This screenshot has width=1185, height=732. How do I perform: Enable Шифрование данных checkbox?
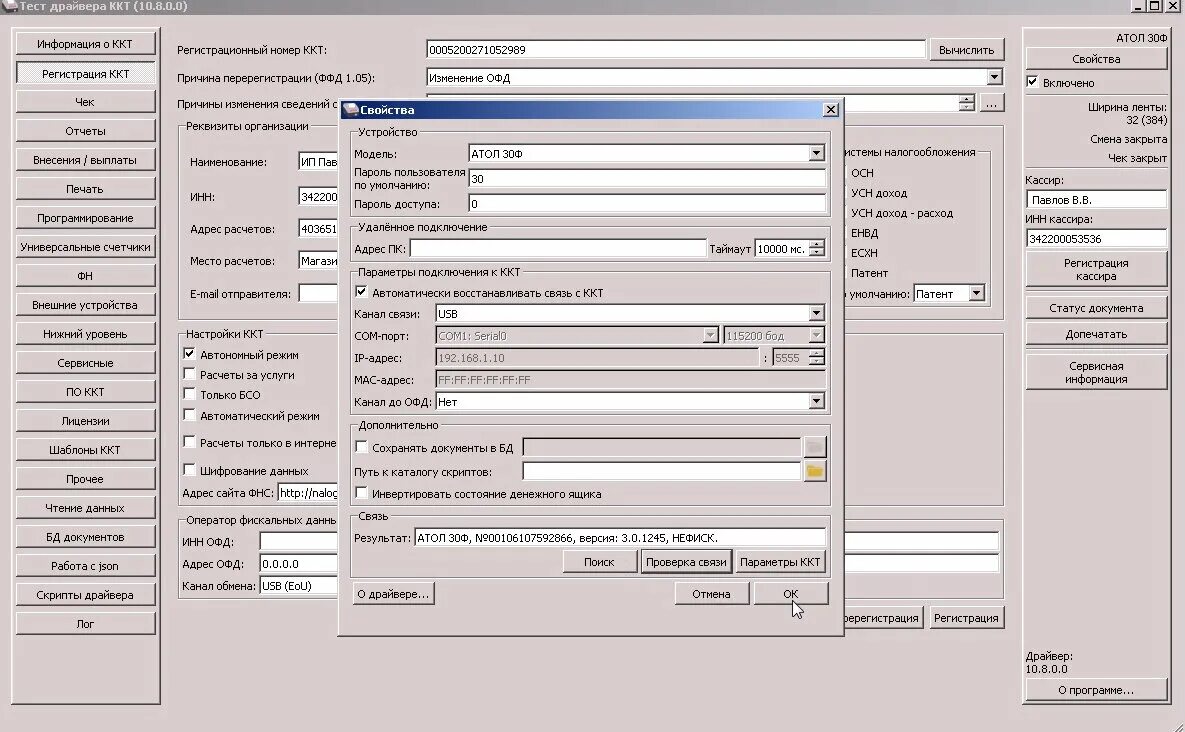tap(190, 470)
